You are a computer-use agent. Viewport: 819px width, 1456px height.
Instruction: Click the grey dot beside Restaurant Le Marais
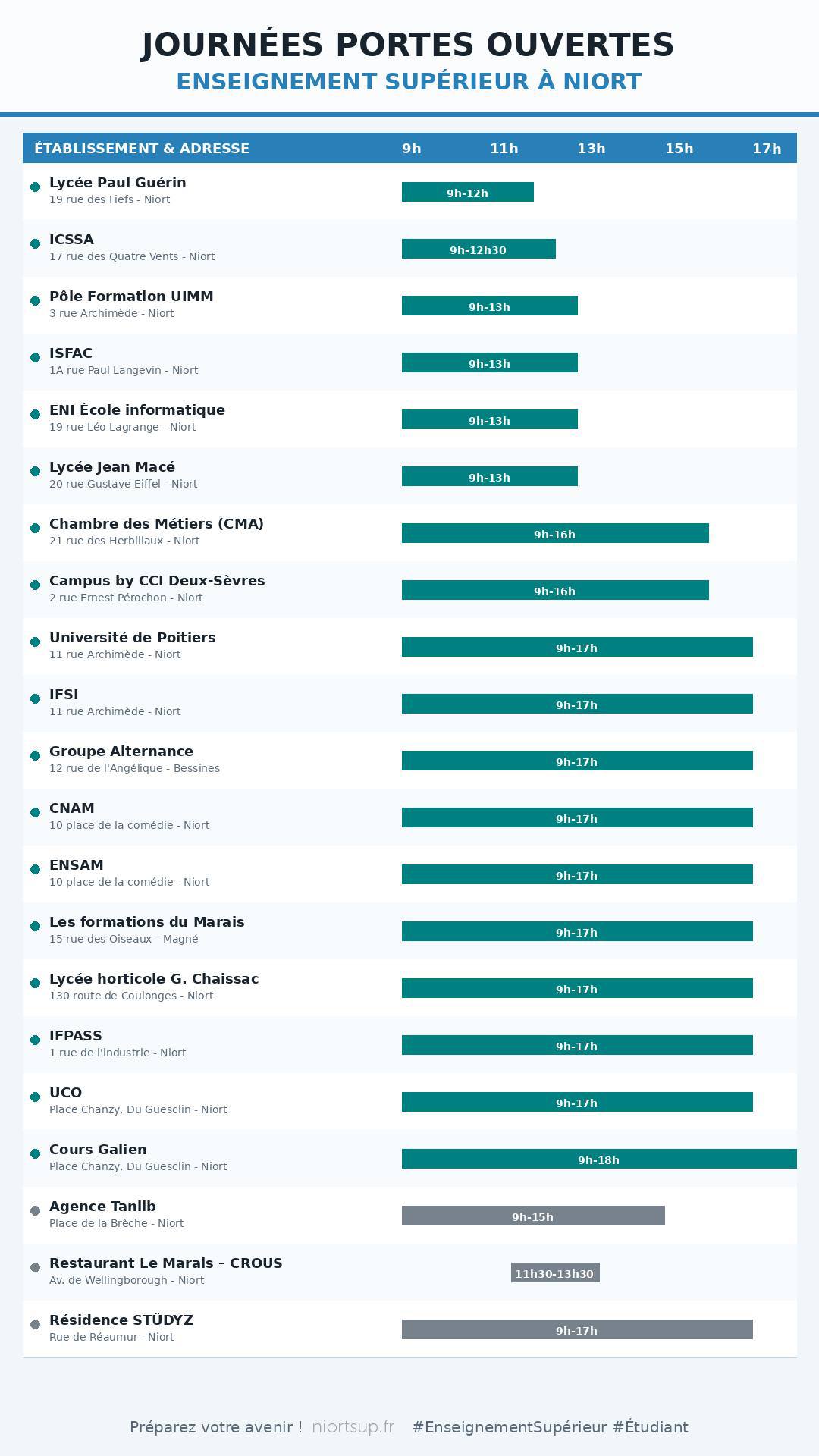point(35,1267)
